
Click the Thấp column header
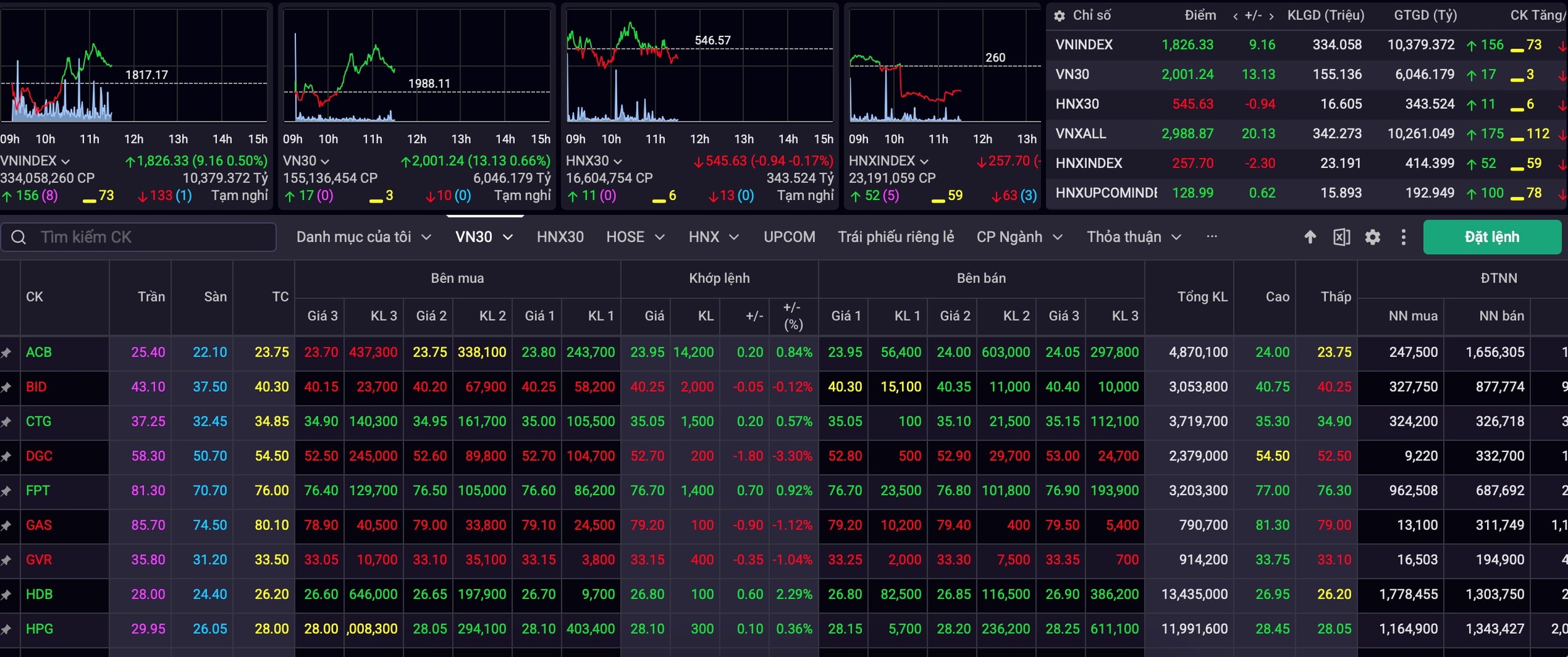[1327, 297]
